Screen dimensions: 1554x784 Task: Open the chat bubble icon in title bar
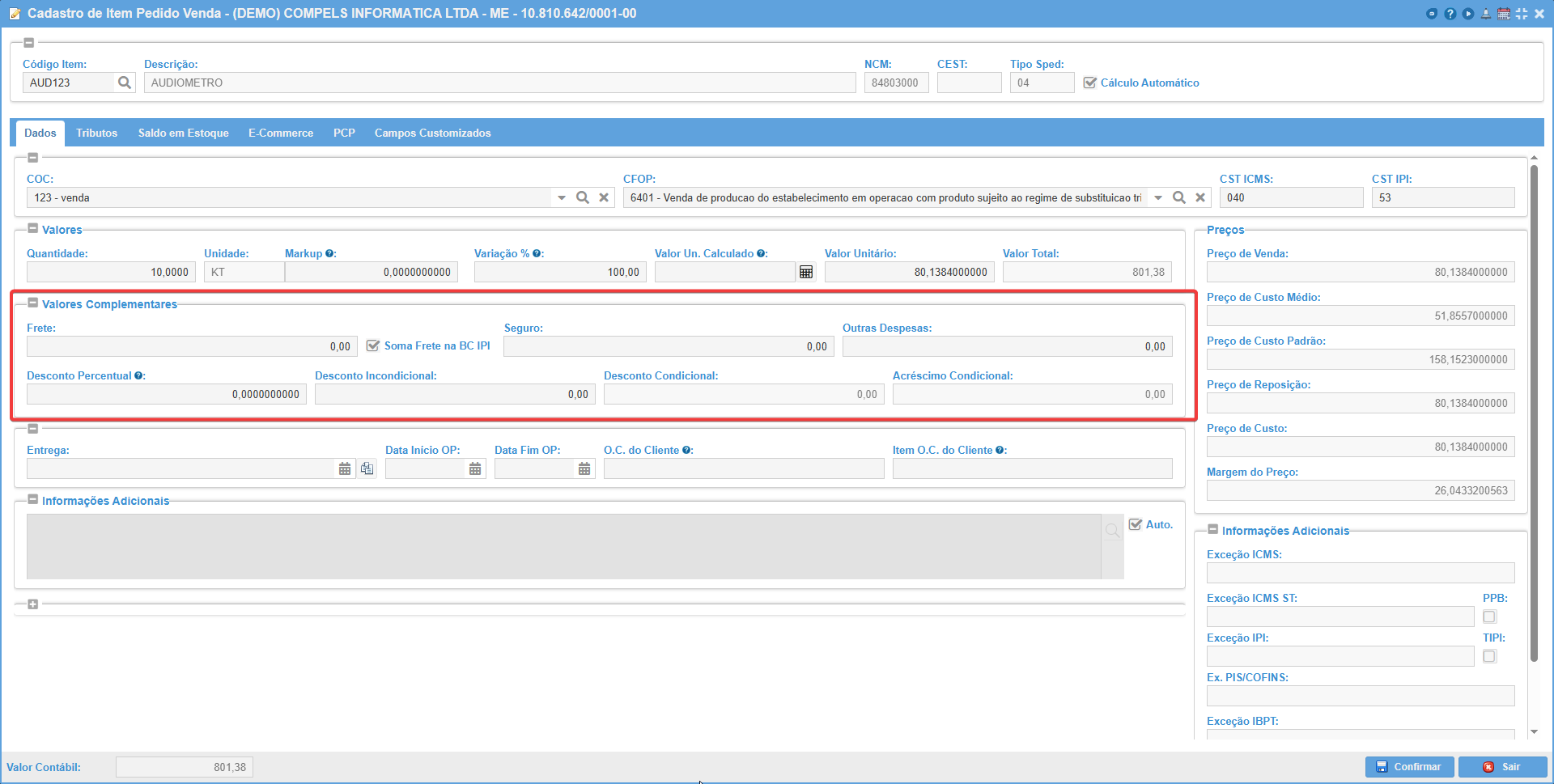click(x=1432, y=14)
